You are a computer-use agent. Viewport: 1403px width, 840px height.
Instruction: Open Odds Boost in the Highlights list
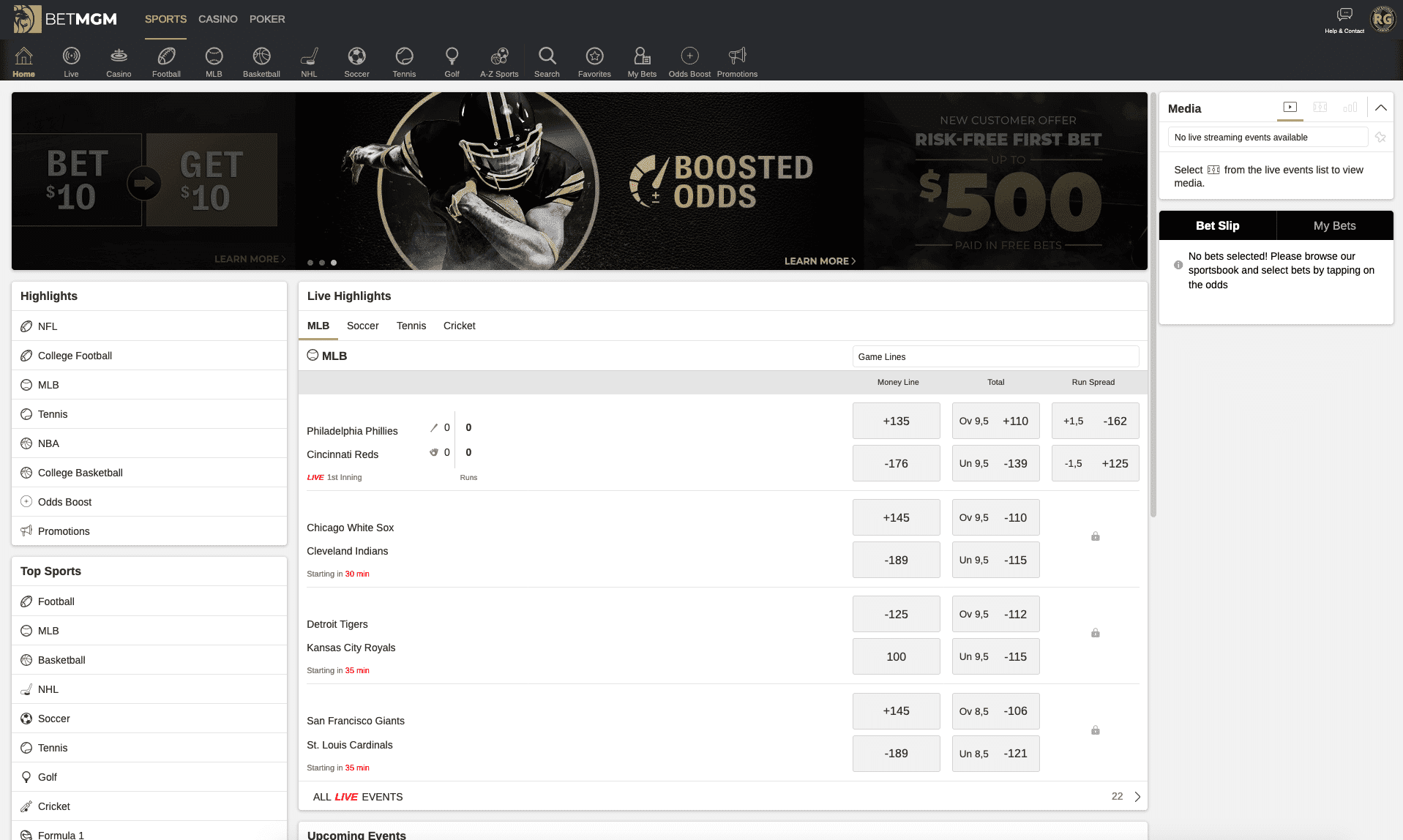[x=149, y=502]
